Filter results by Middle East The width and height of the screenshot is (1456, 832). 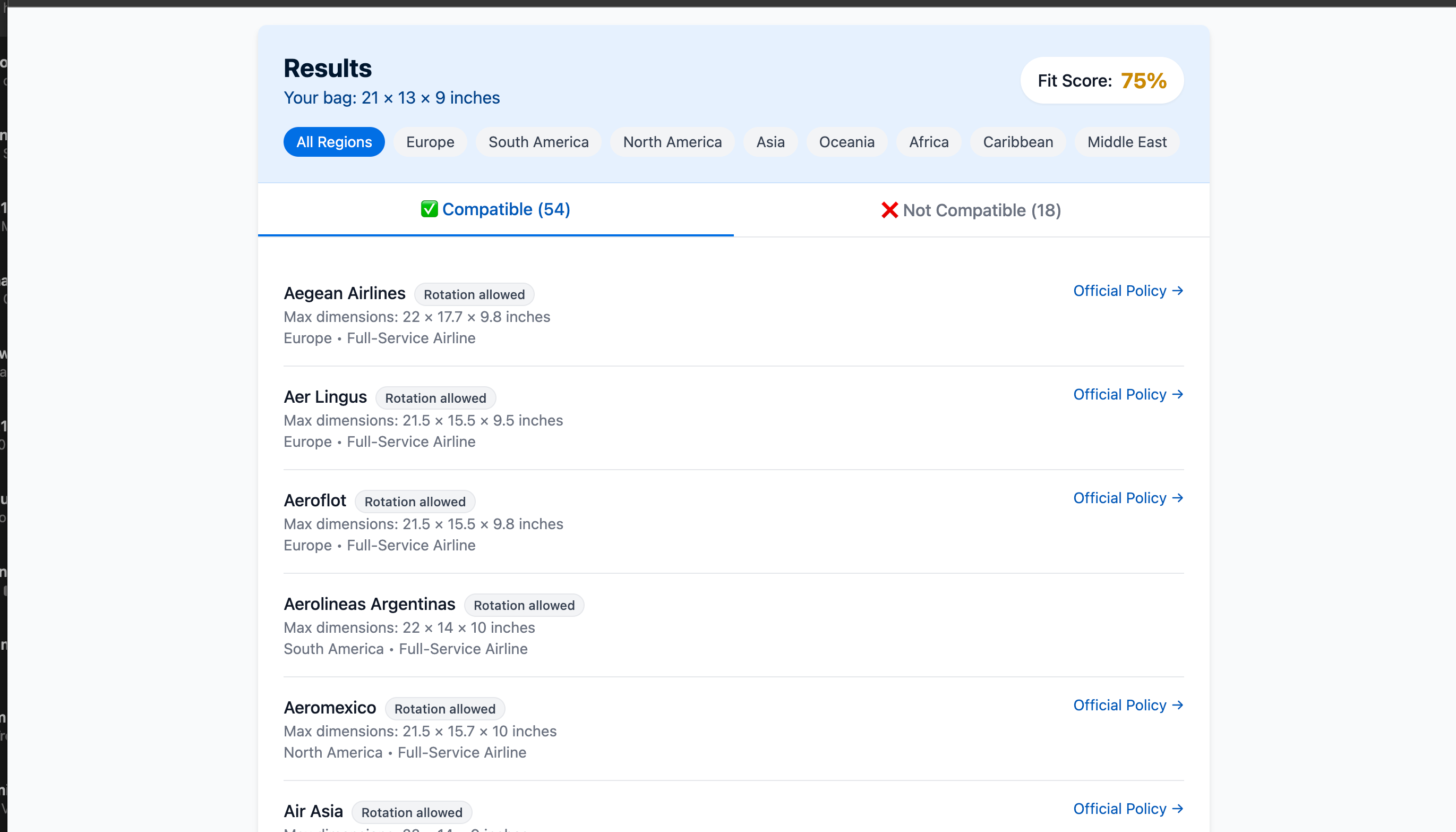[x=1127, y=142]
